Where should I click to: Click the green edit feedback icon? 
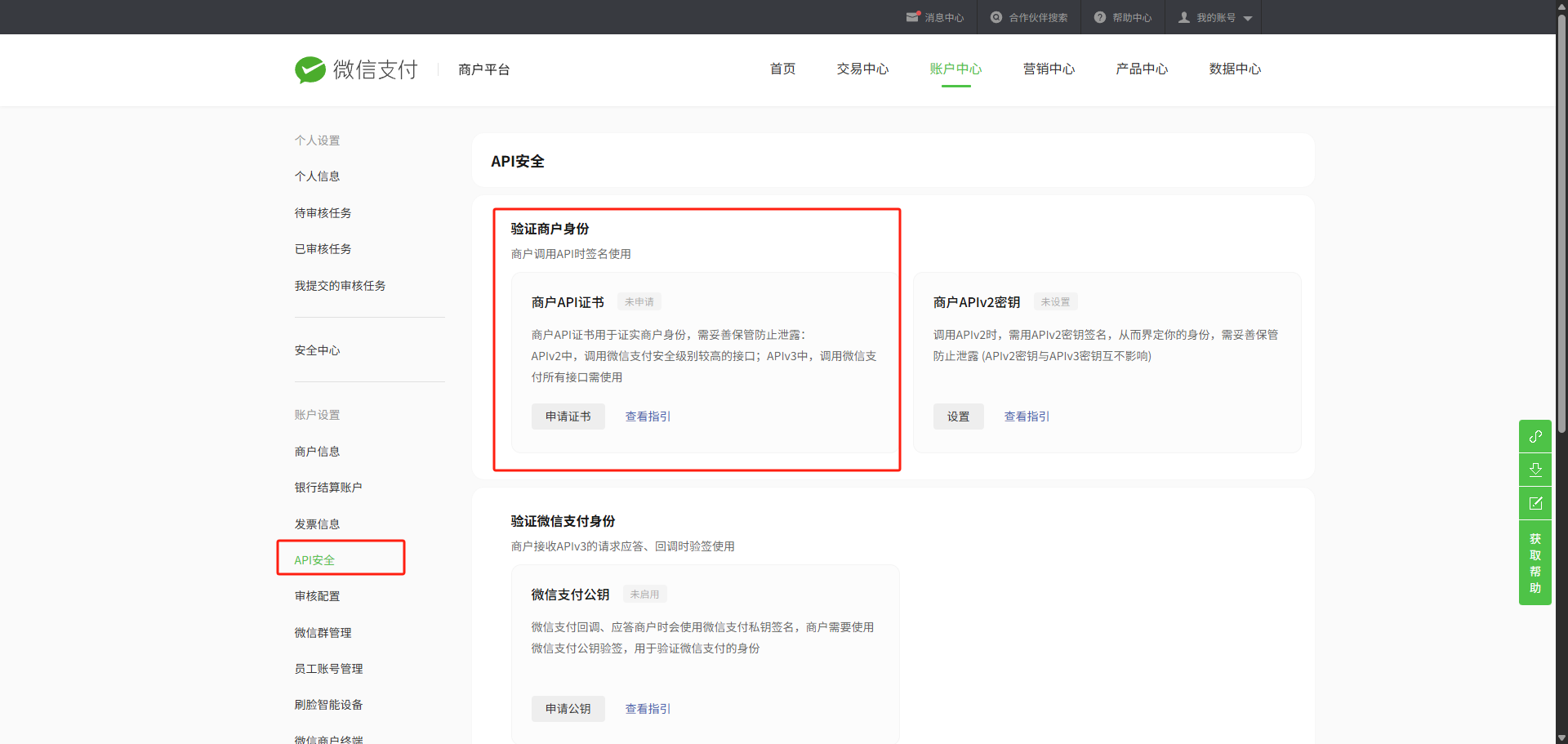tap(1535, 503)
